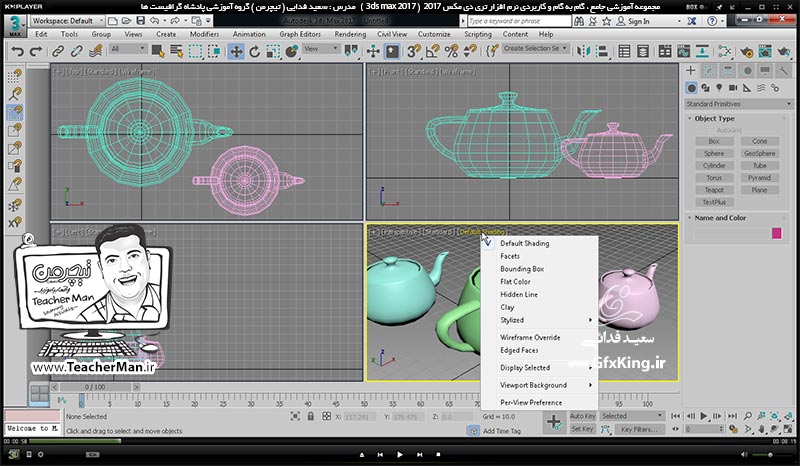Screen dimensions: 800x466
Task: Toggle the Ribbon display icon
Action: click(x=665, y=52)
